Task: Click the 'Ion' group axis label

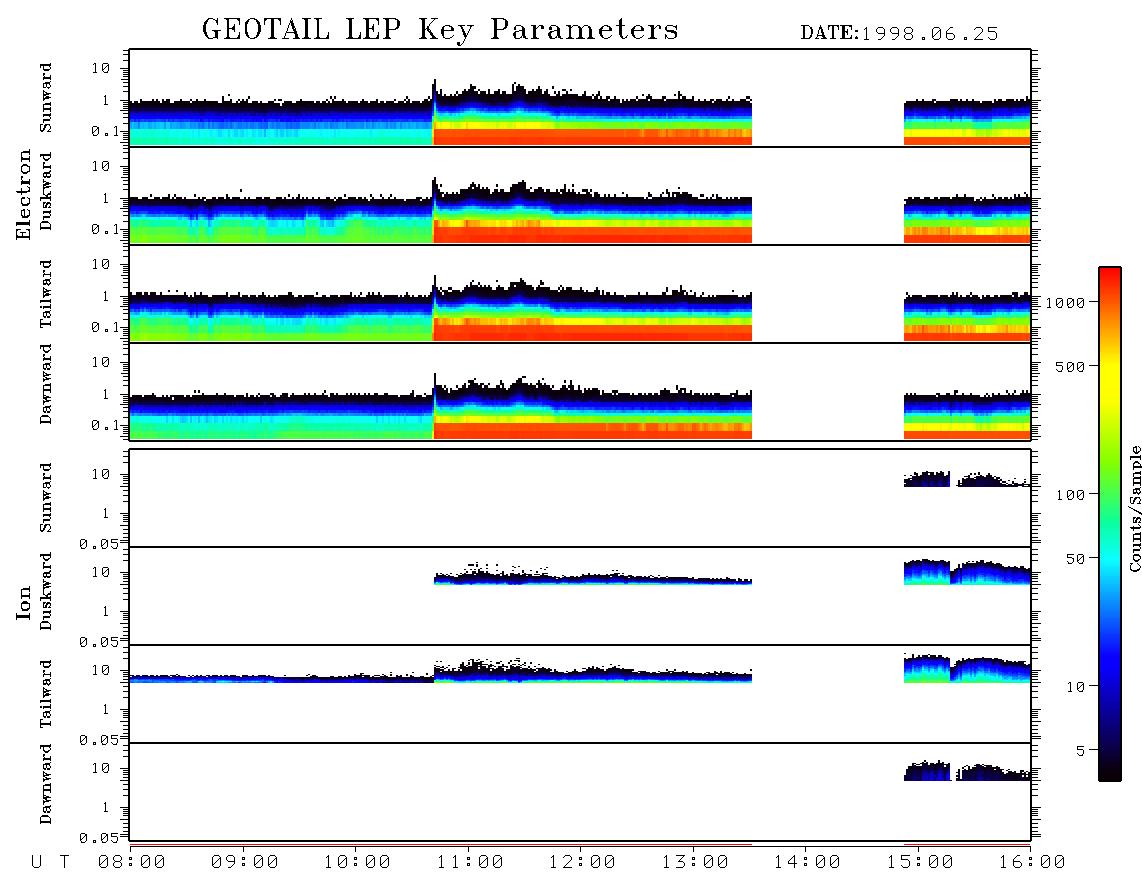Action: click(x=24, y=602)
